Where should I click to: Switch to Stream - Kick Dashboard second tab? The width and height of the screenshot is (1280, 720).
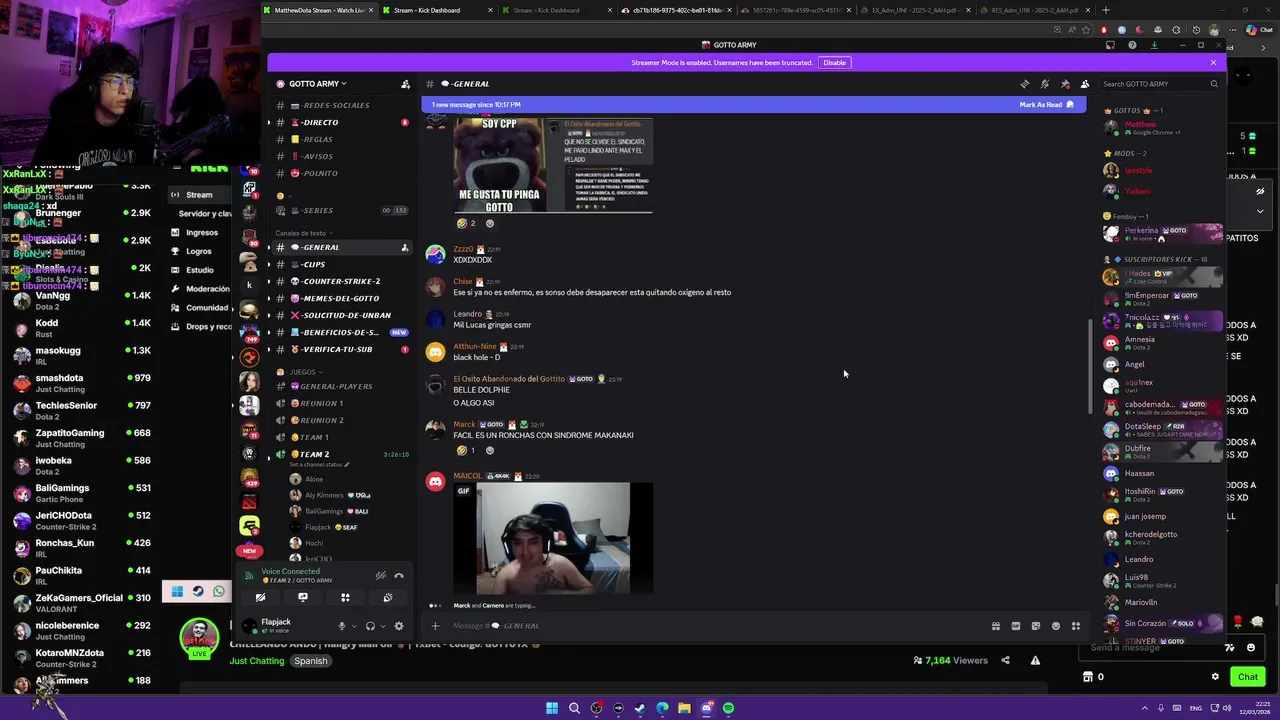[x=438, y=10]
